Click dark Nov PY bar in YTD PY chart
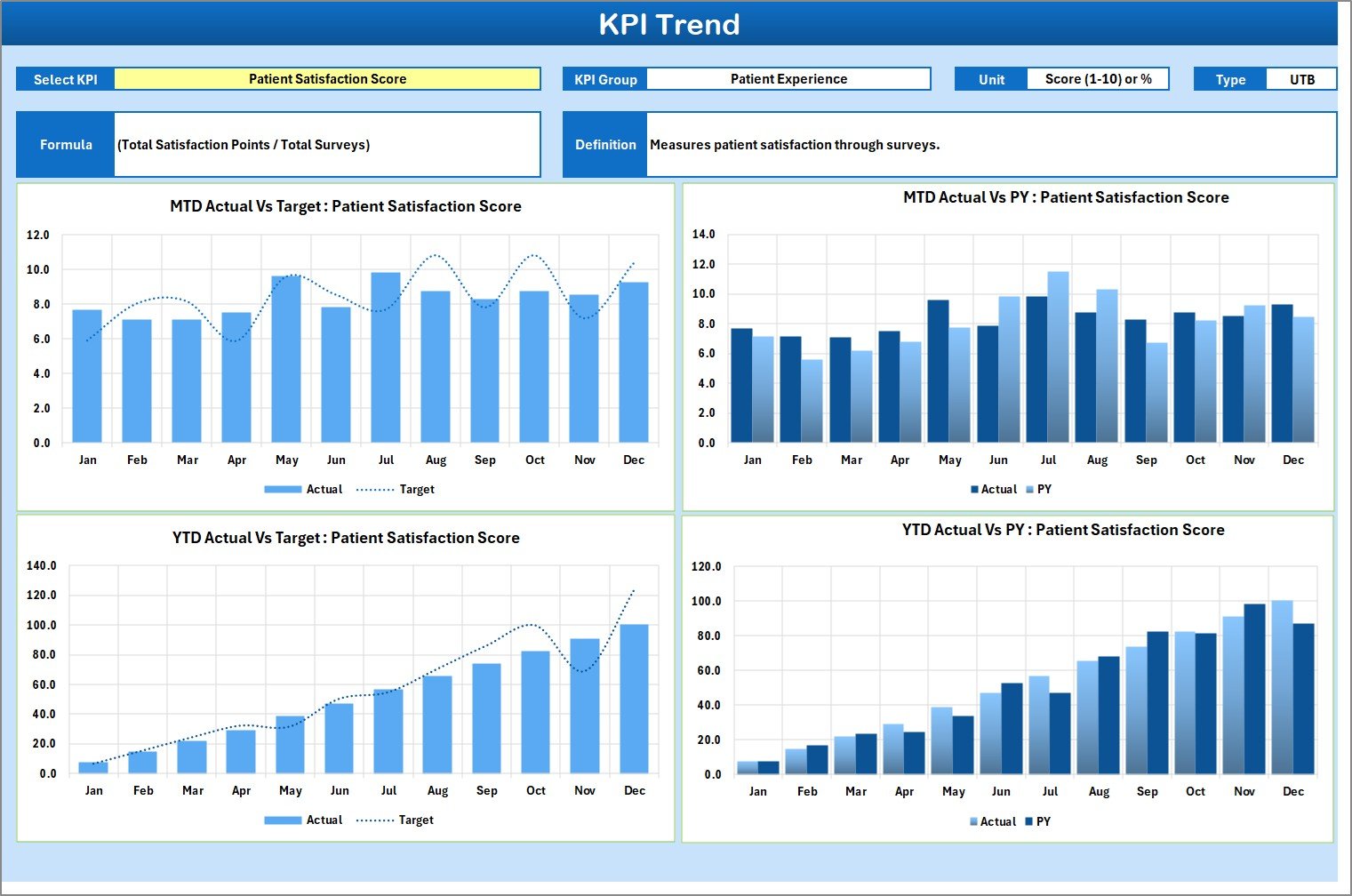1352x896 pixels. point(1254,689)
